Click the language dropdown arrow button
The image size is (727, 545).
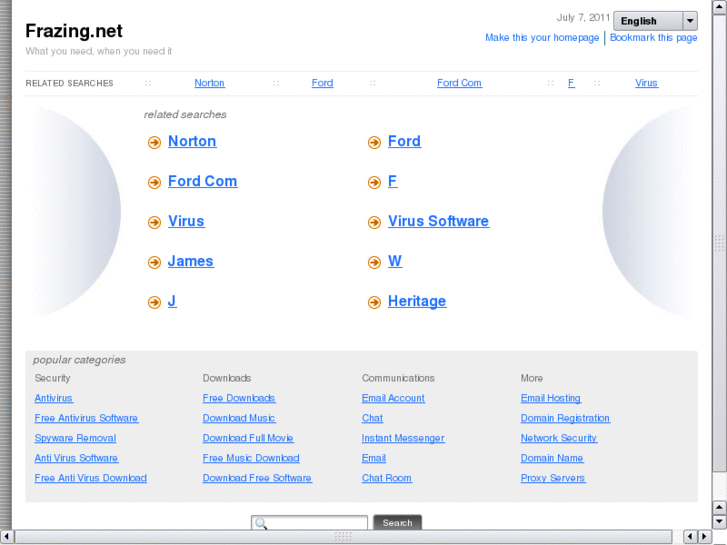690,21
